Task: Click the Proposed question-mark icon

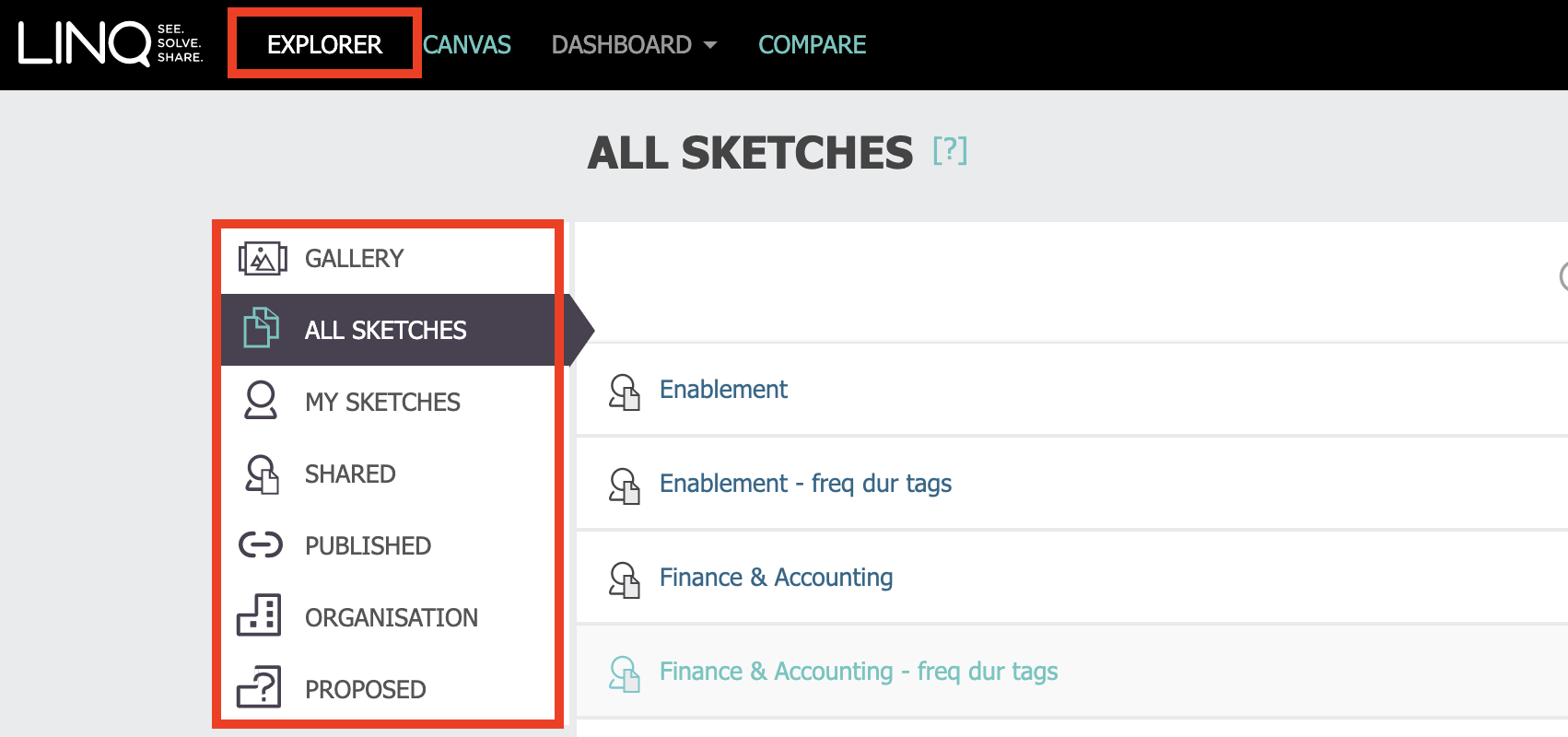Action: point(259,686)
